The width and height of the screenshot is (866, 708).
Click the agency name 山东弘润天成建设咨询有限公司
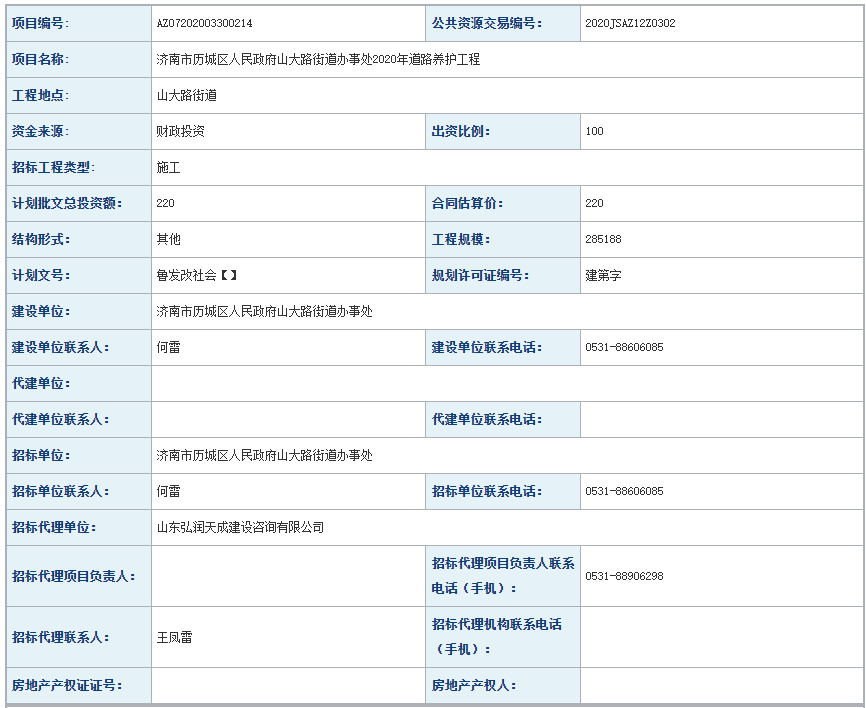(x=240, y=527)
